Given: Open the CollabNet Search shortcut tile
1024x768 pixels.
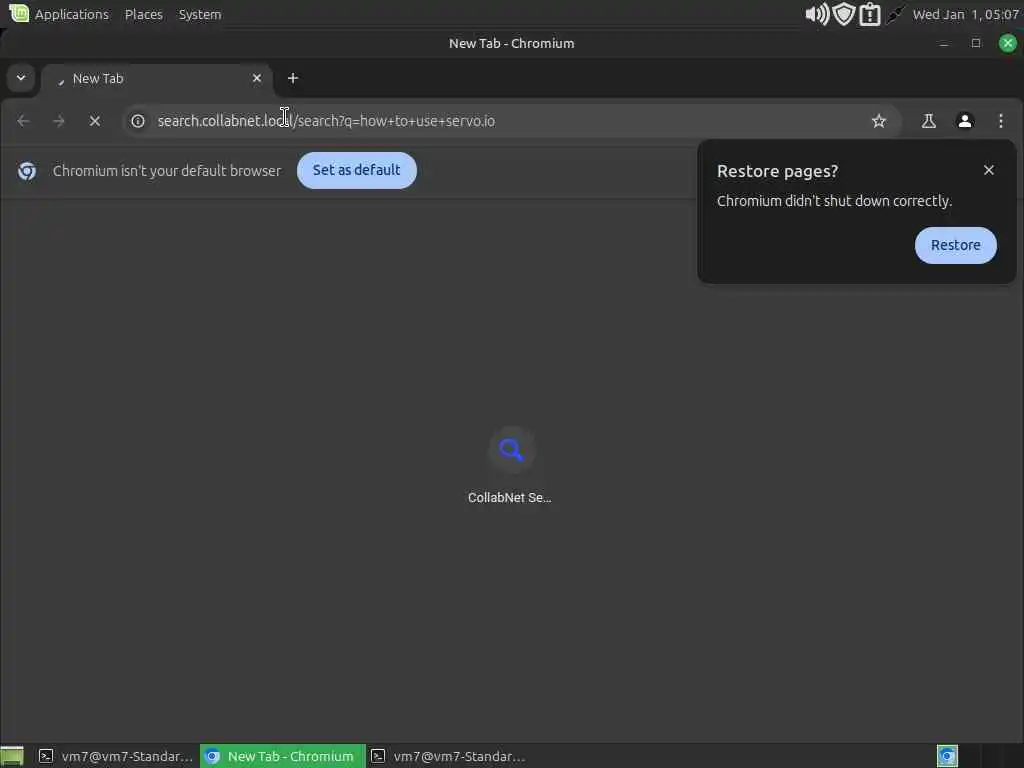Looking at the screenshot, I should (511, 465).
